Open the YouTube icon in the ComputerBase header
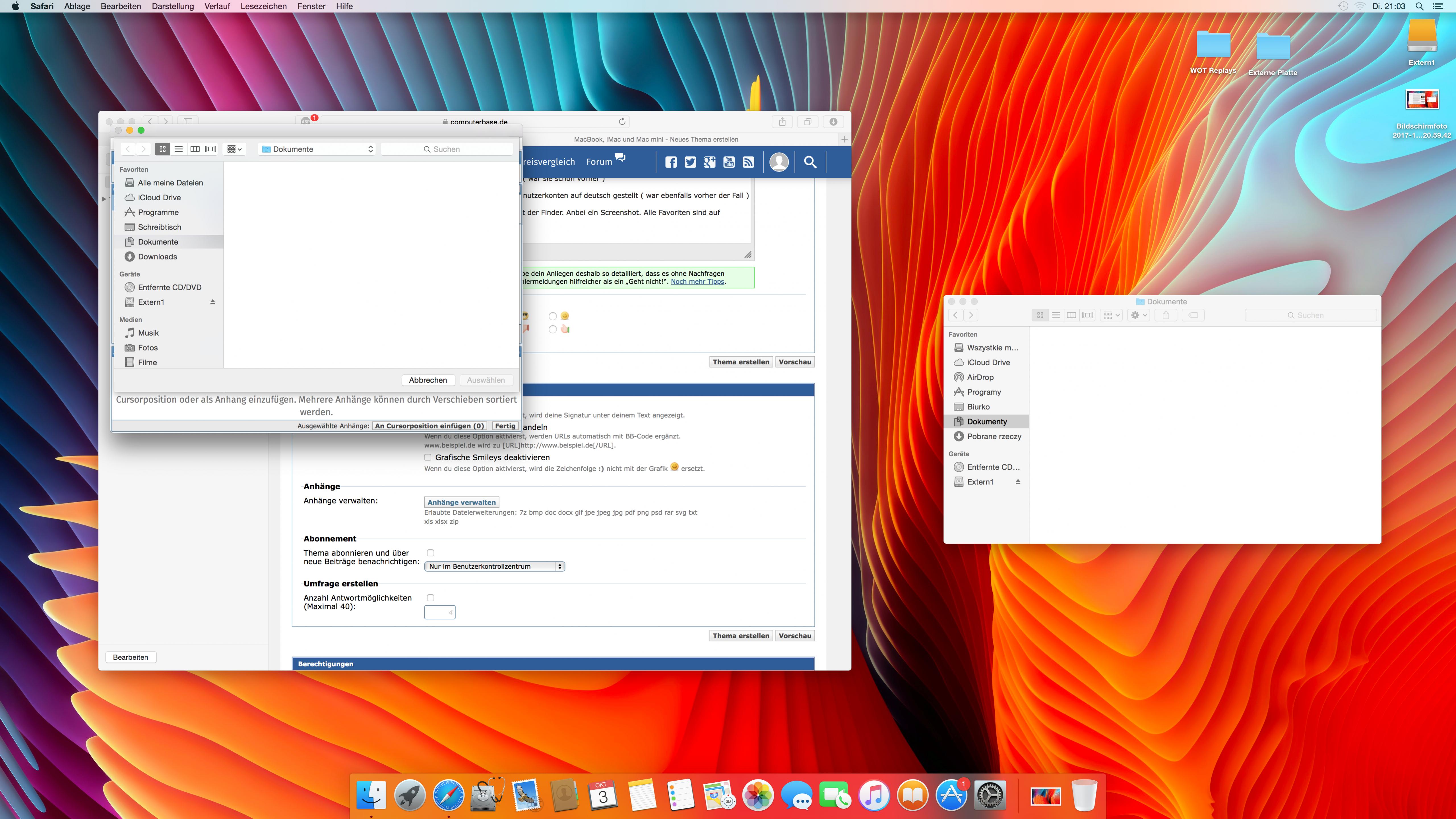Viewport: 1456px width, 819px height. pos(729,162)
